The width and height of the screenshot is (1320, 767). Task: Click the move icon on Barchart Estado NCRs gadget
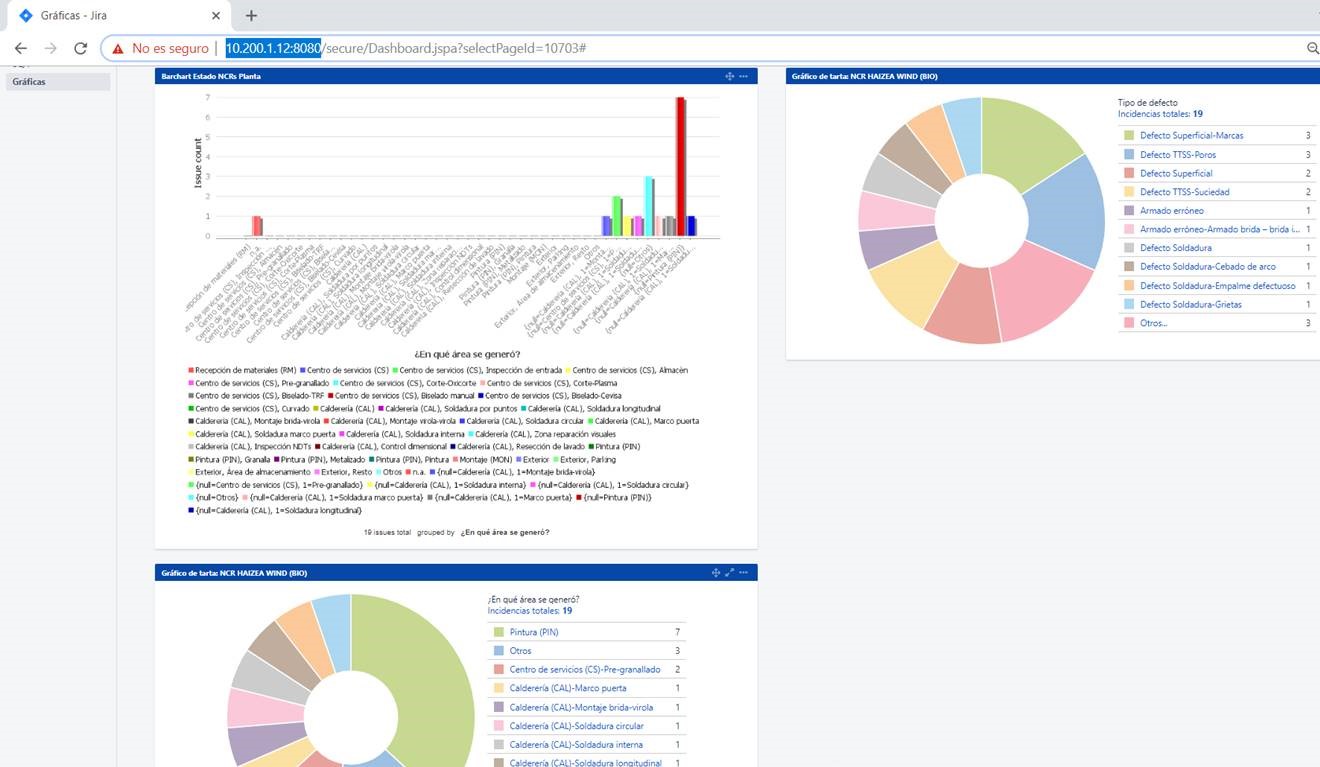coord(730,76)
